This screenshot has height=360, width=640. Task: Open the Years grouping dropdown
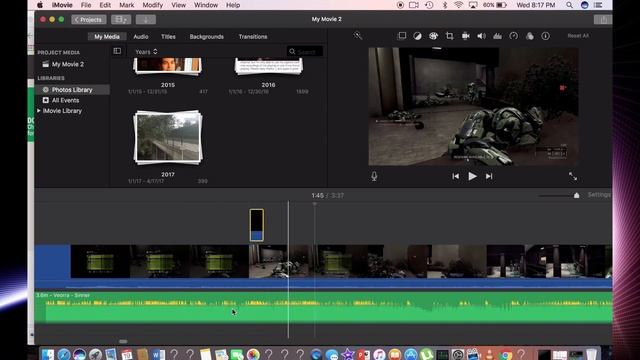click(146, 52)
